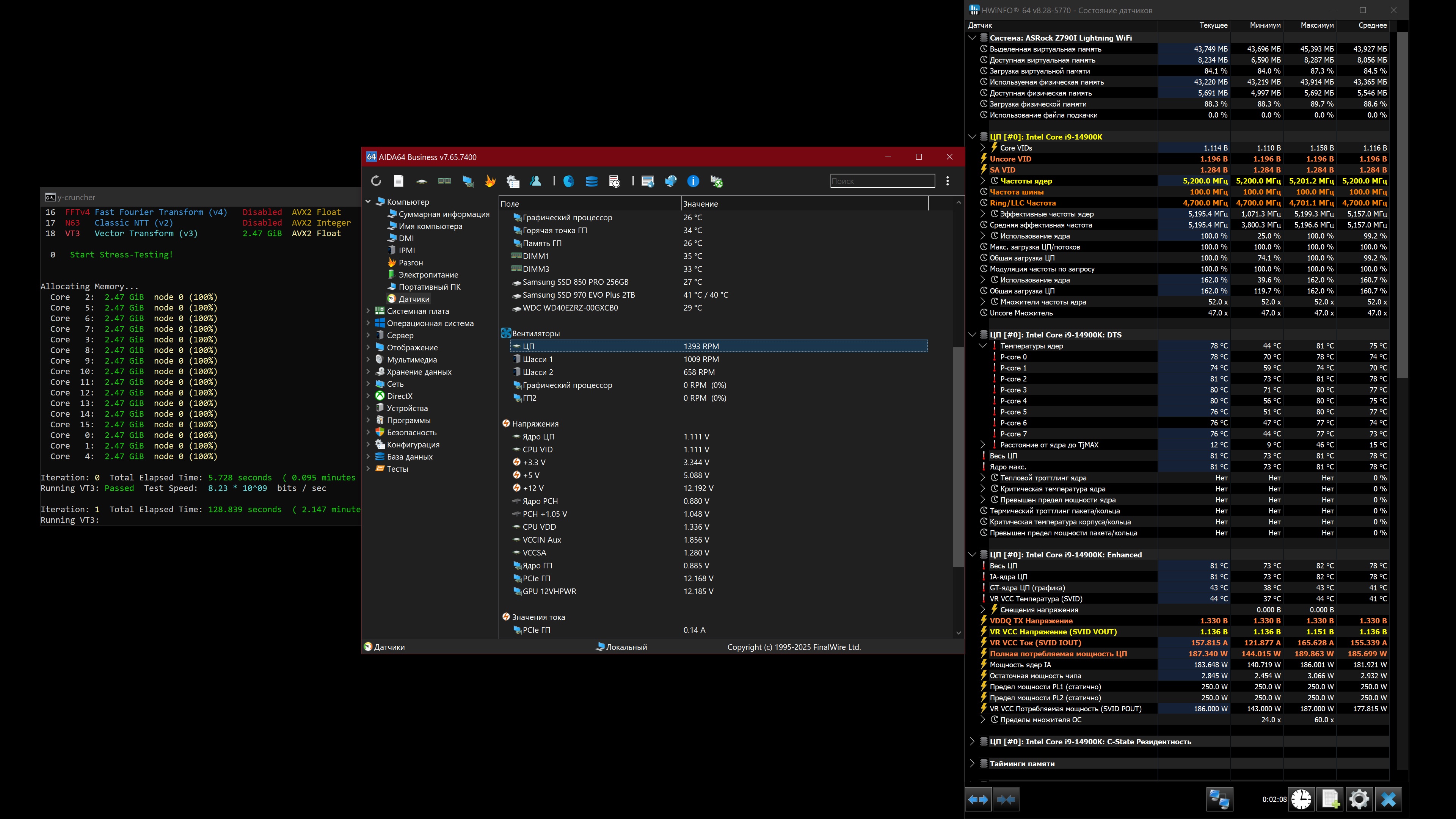Click the blue info icon in AIDA64
This screenshot has height=819, width=1456.
pos(693,181)
